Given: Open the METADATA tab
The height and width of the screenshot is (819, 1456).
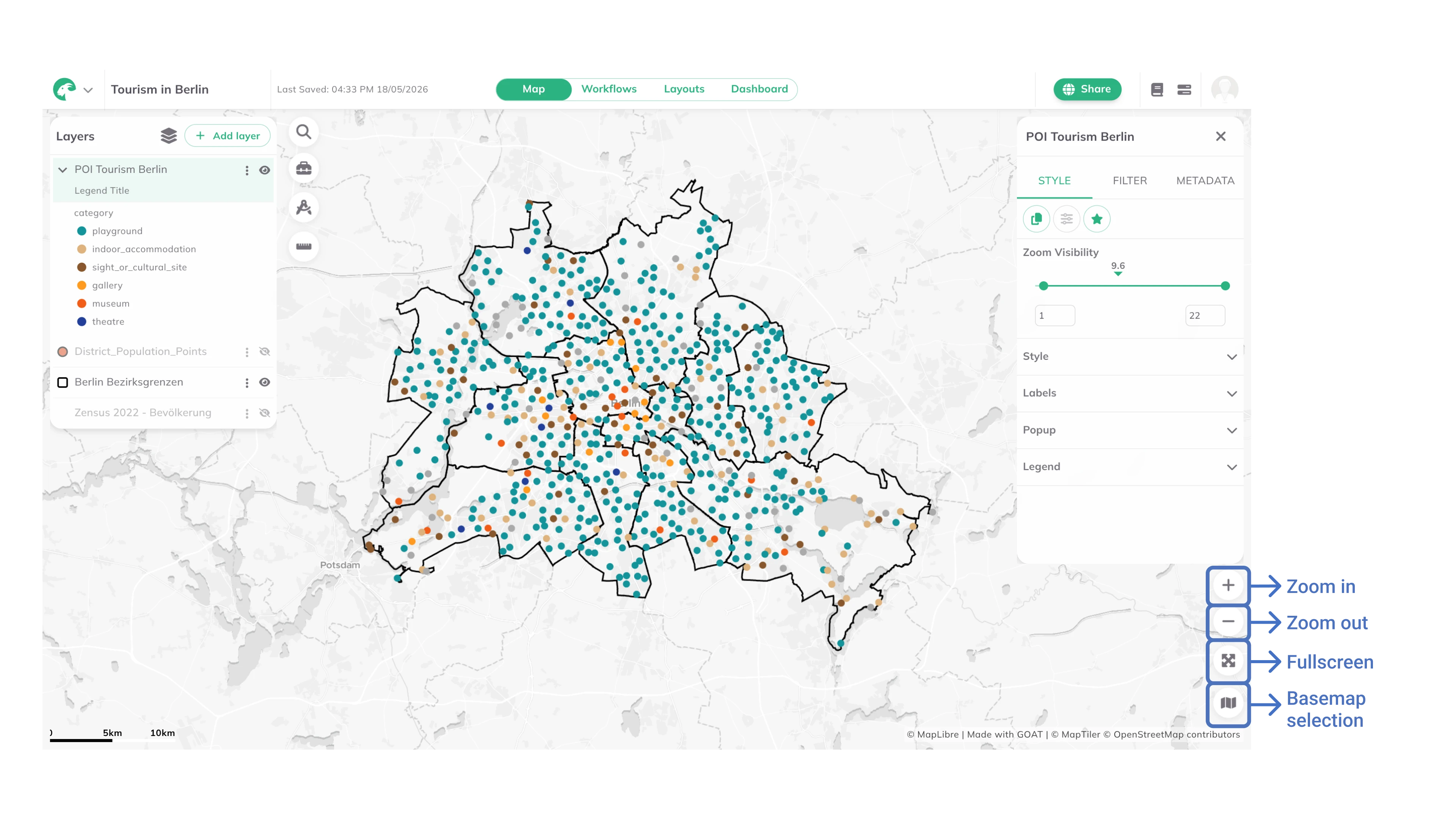Looking at the screenshot, I should [1205, 181].
